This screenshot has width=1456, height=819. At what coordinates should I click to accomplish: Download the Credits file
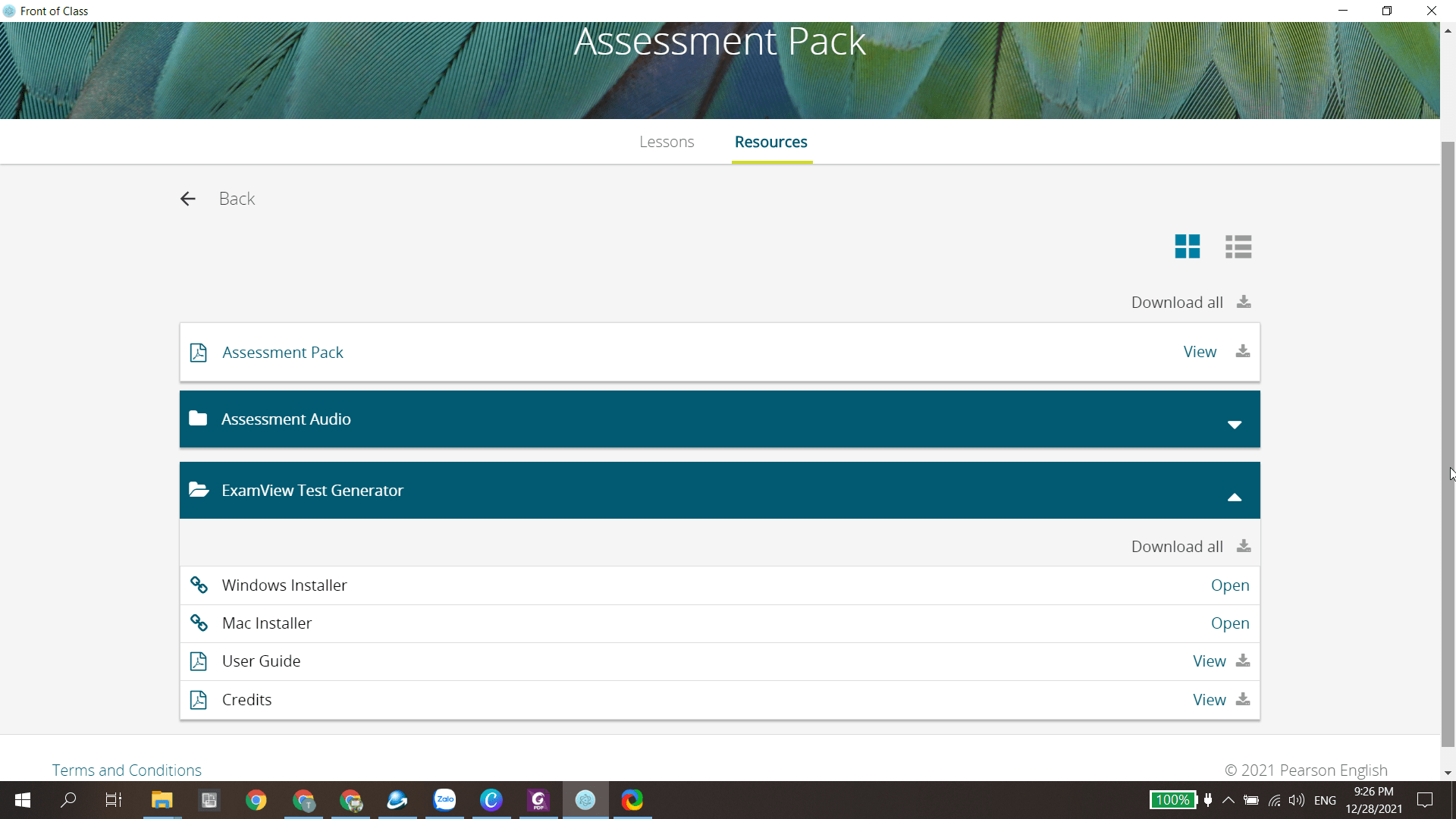click(x=1242, y=699)
